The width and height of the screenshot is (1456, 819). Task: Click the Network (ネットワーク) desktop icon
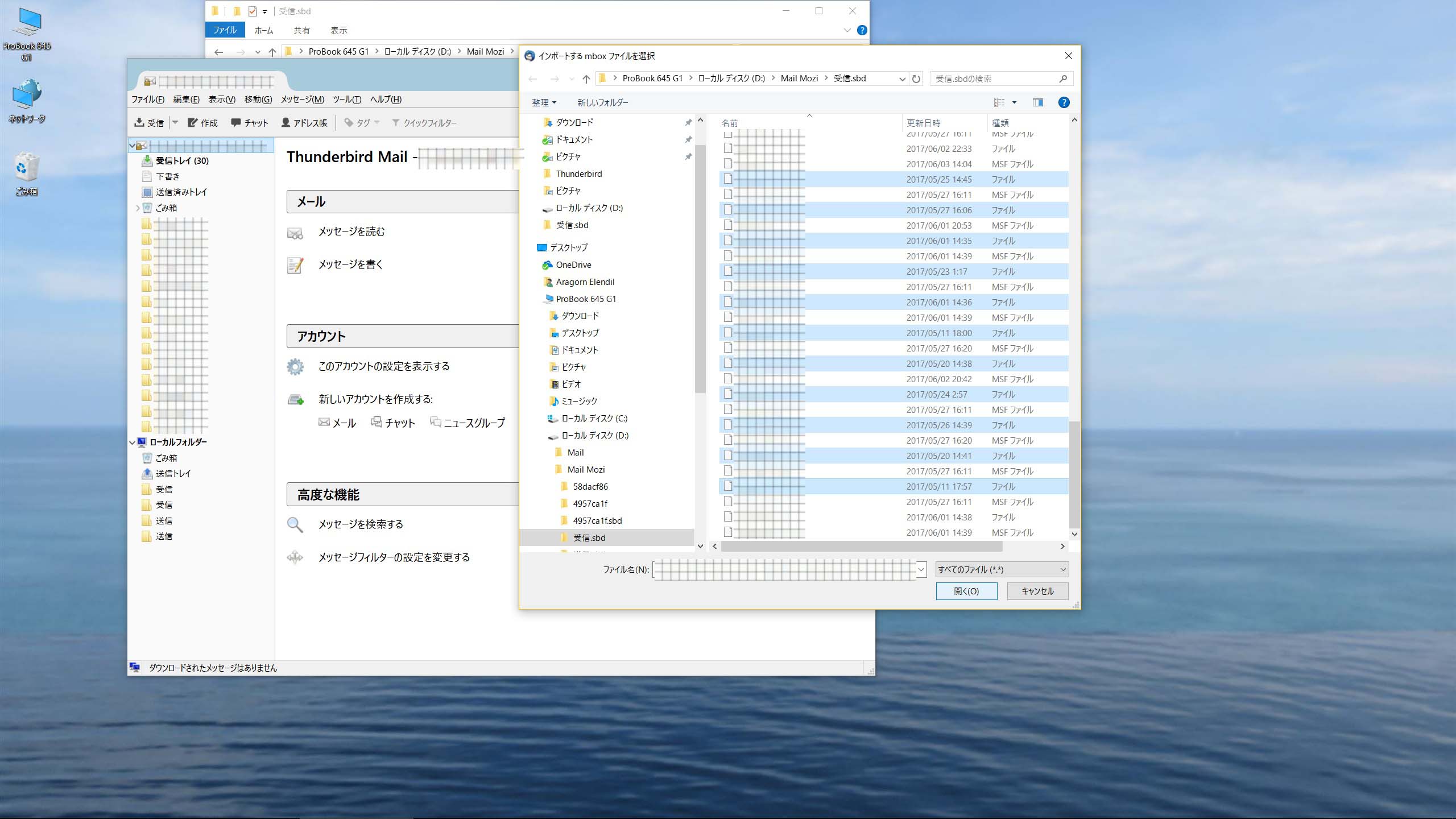tap(26, 101)
